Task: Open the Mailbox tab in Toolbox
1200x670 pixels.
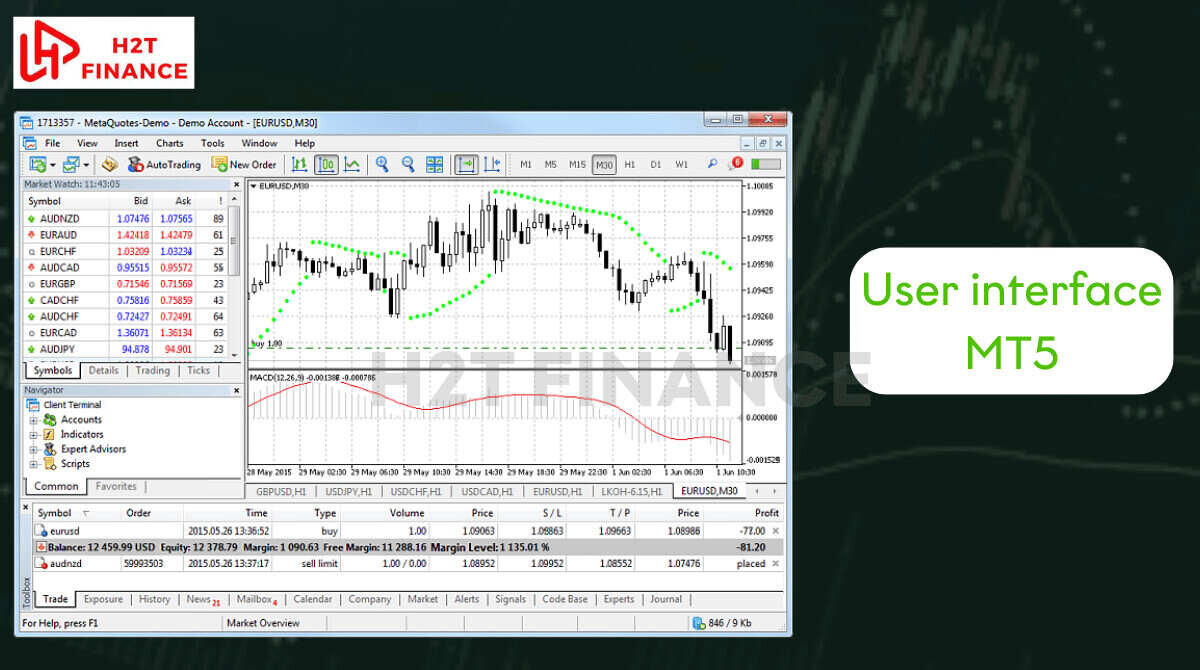Action: [257, 600]
